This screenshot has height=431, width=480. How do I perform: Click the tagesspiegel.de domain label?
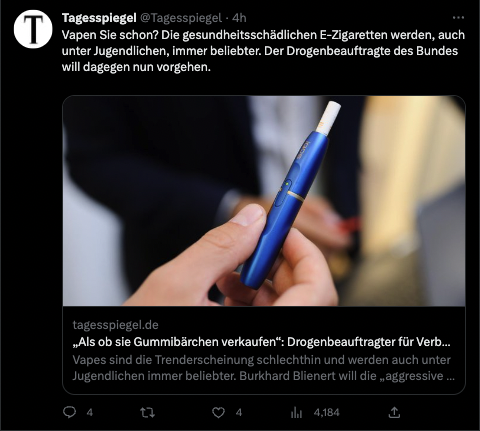(115, 325)
